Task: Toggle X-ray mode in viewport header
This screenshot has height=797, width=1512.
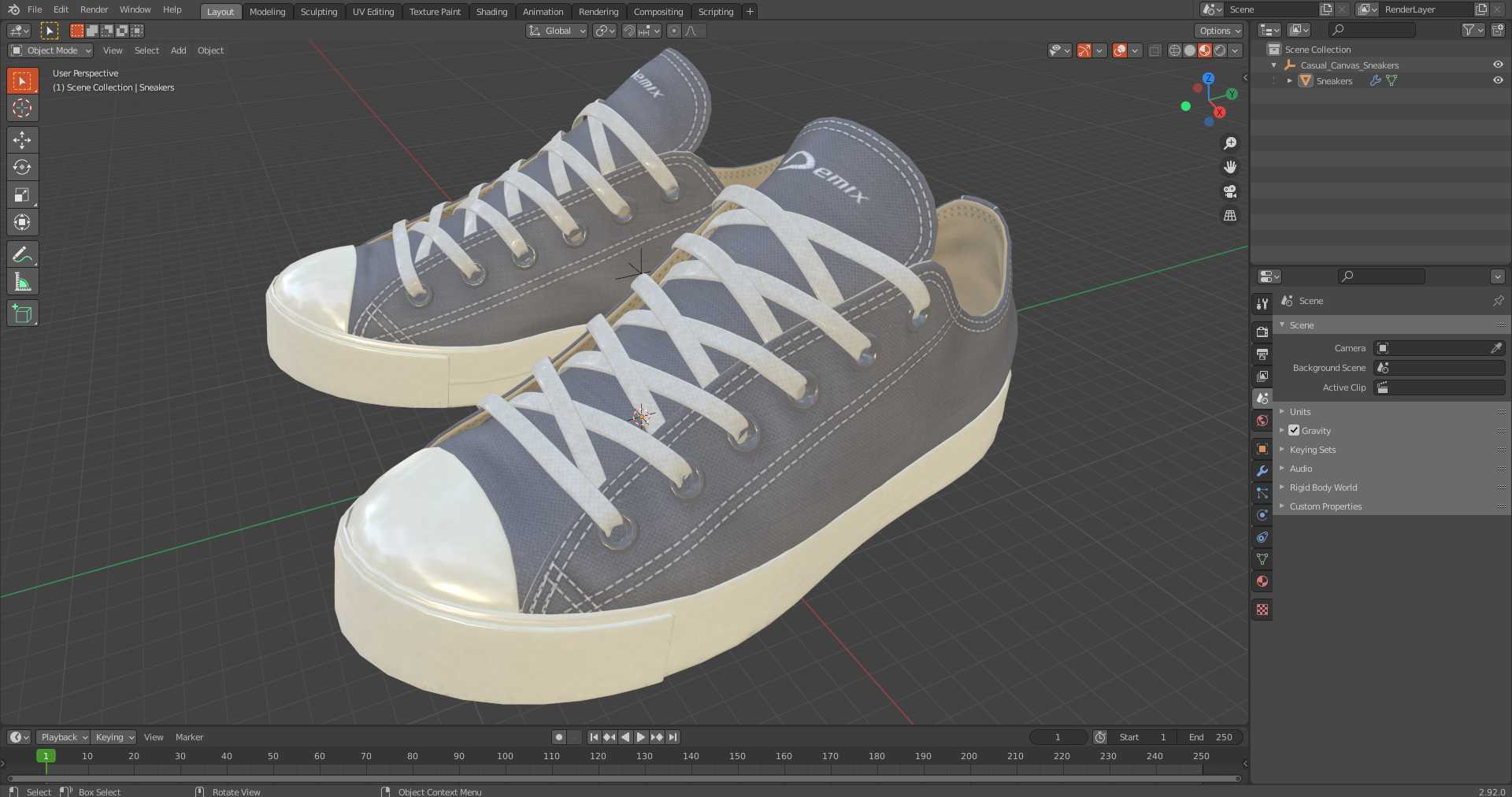Action: click(1154, 50)
